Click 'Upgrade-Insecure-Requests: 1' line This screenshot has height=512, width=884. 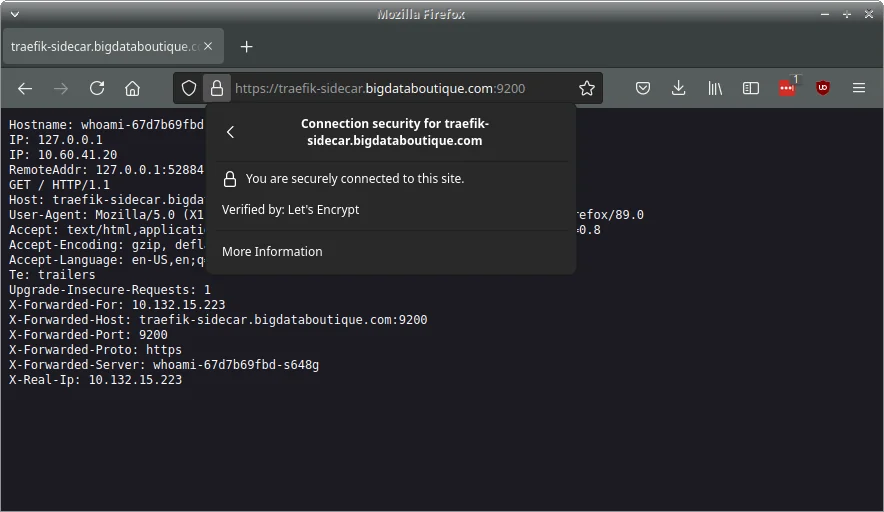point(109,290)
